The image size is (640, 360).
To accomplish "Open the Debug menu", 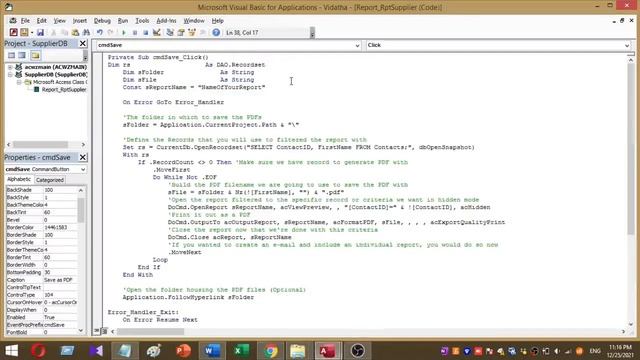I will 102,20.
